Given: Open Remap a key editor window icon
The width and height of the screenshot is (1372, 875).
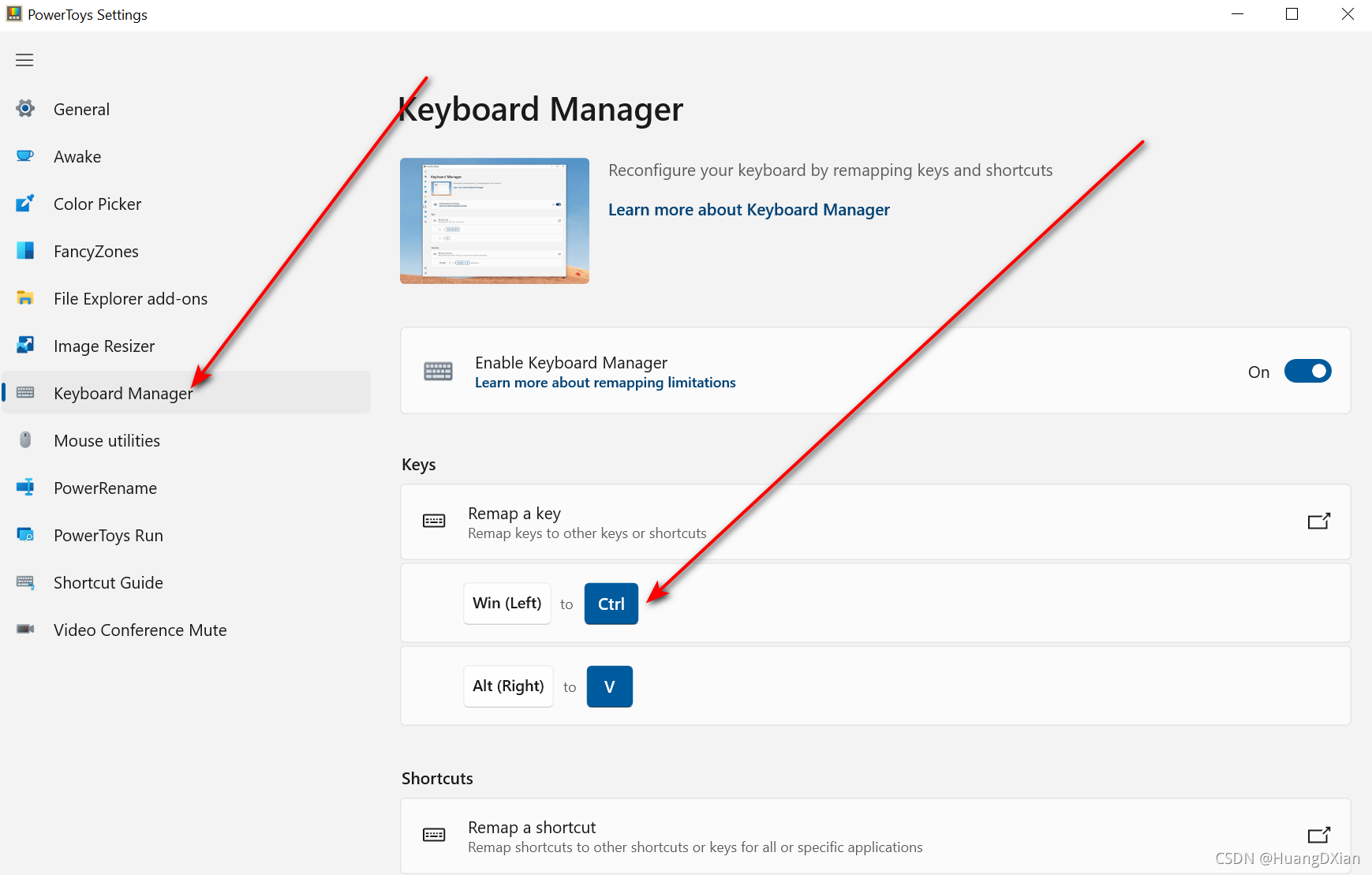Looking at the screenshot, I should point(1319,521).
